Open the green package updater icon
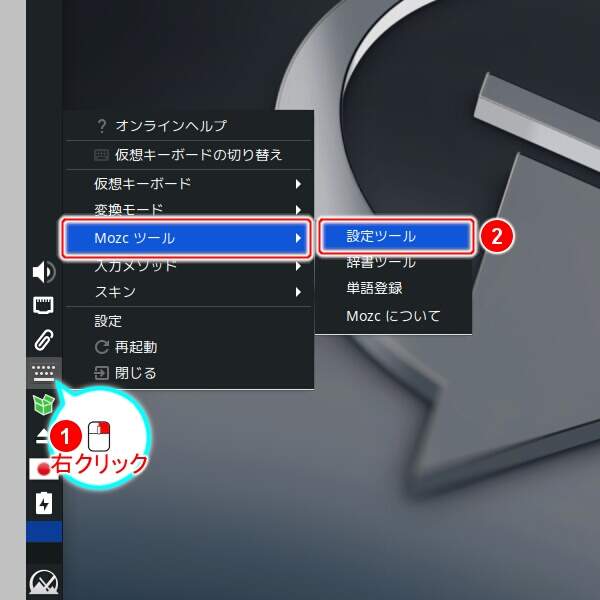The width and height of the screenshot is (600, 600). click(43, 404)
